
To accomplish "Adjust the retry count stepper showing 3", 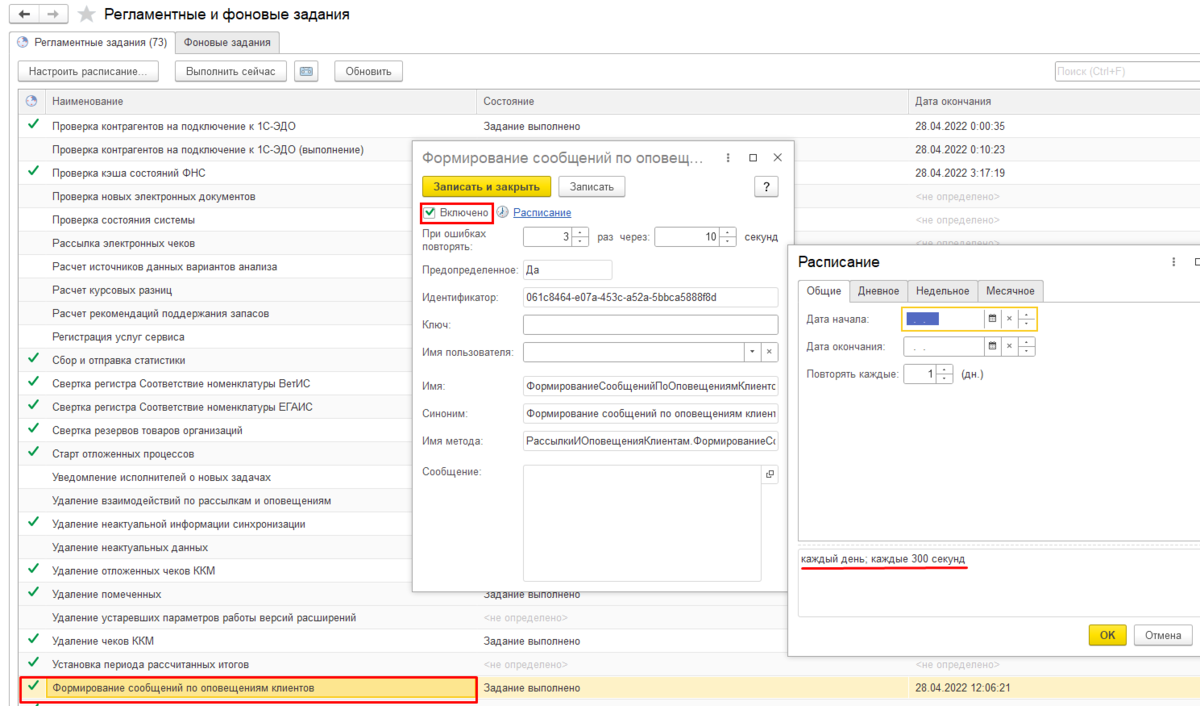I will tap(580, 237).
